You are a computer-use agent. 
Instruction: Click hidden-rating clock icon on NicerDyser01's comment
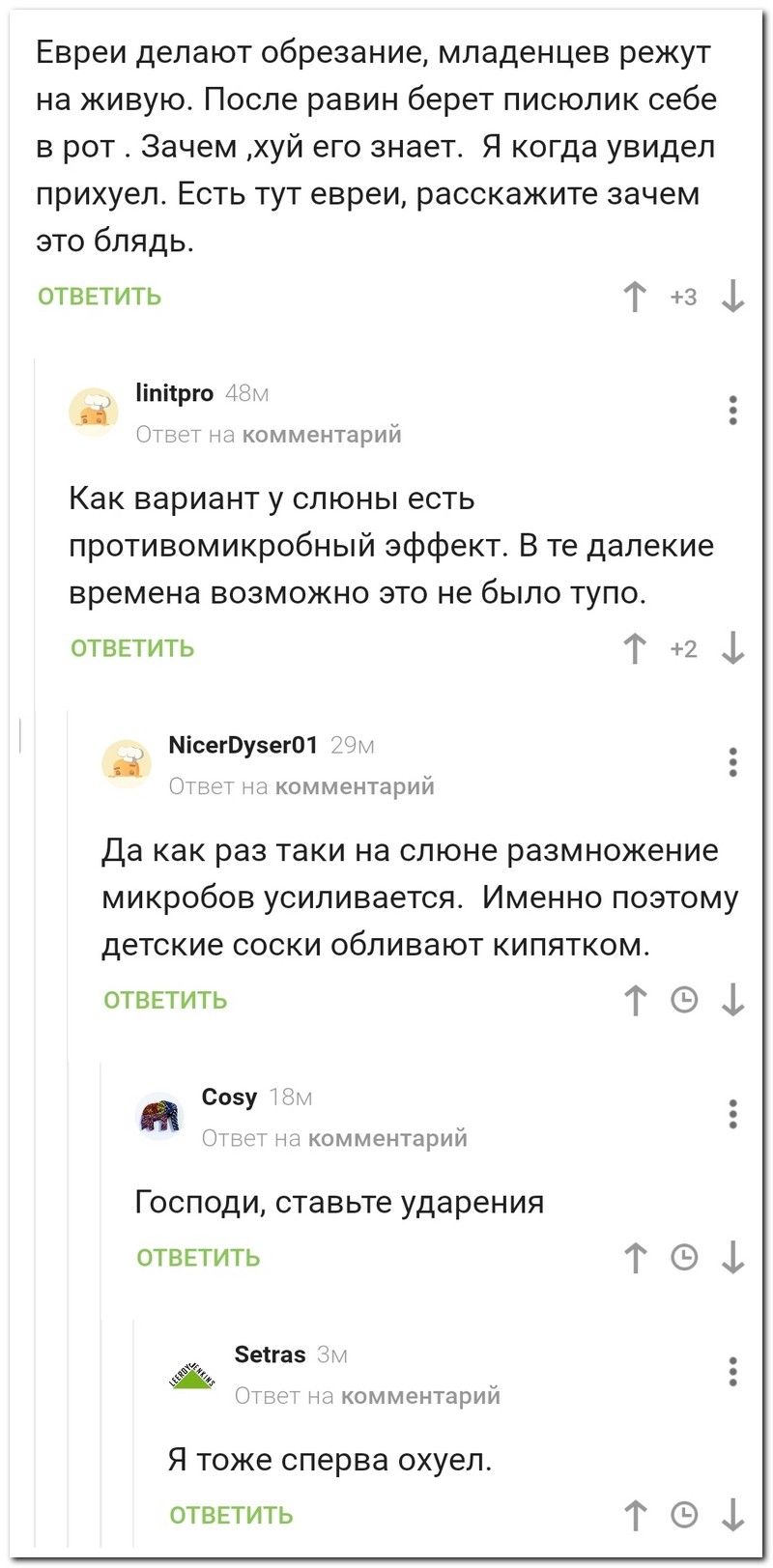[684, 1000]
